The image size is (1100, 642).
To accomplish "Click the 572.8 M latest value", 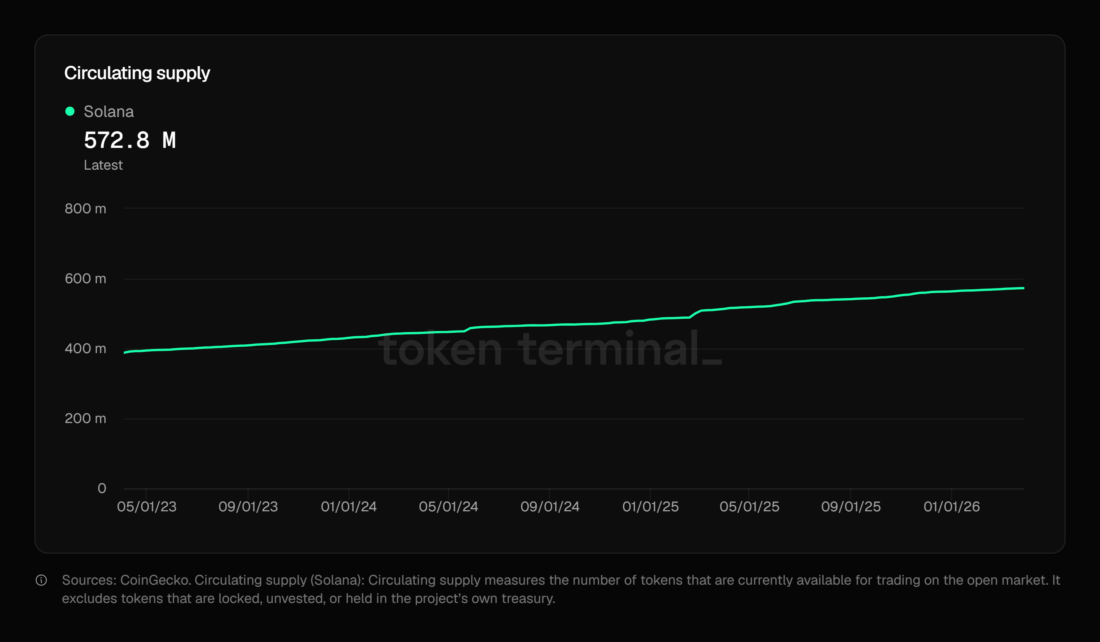I will [x=129, y=141].
